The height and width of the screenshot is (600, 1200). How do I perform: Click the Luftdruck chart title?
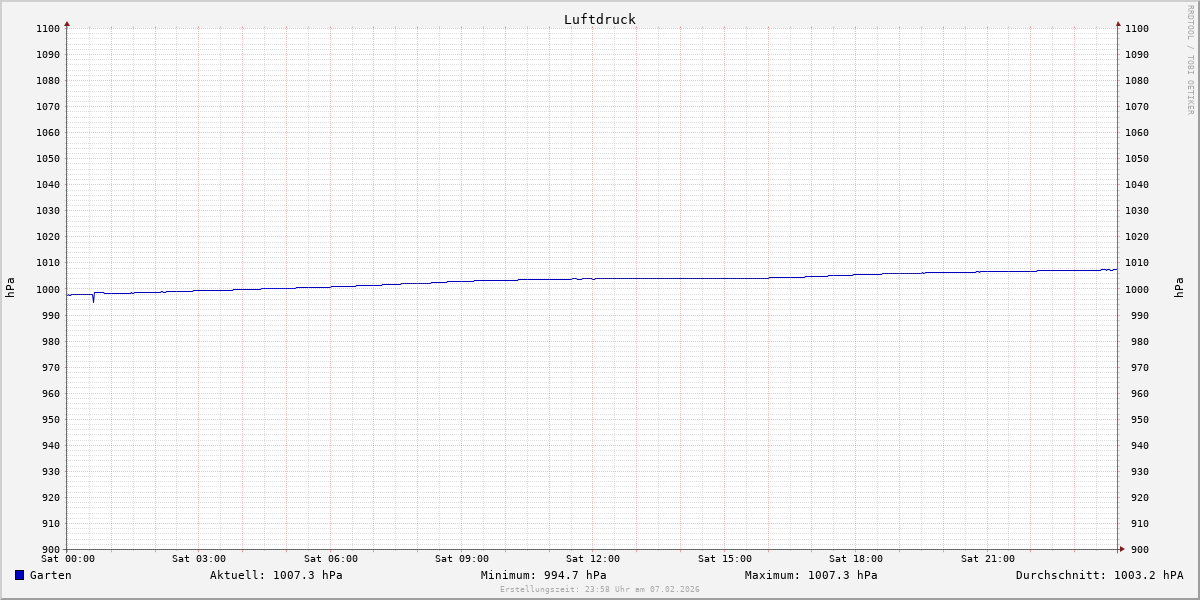(x=599, y=19)
